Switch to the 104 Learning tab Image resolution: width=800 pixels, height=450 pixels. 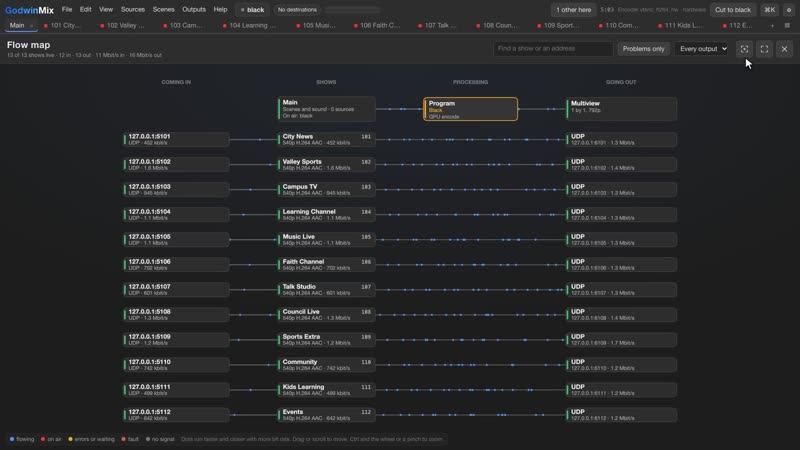click(250, 26)
